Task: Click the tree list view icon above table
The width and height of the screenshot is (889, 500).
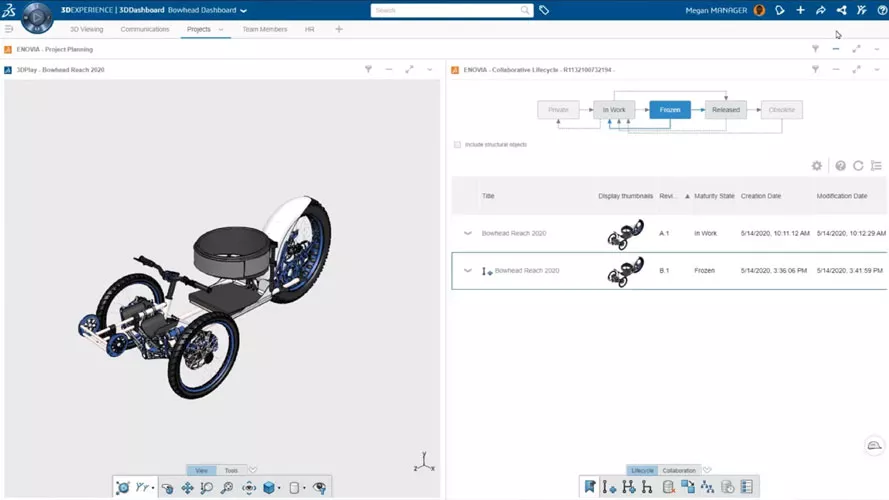Action: pyautogui.click(x=877, y=166)
